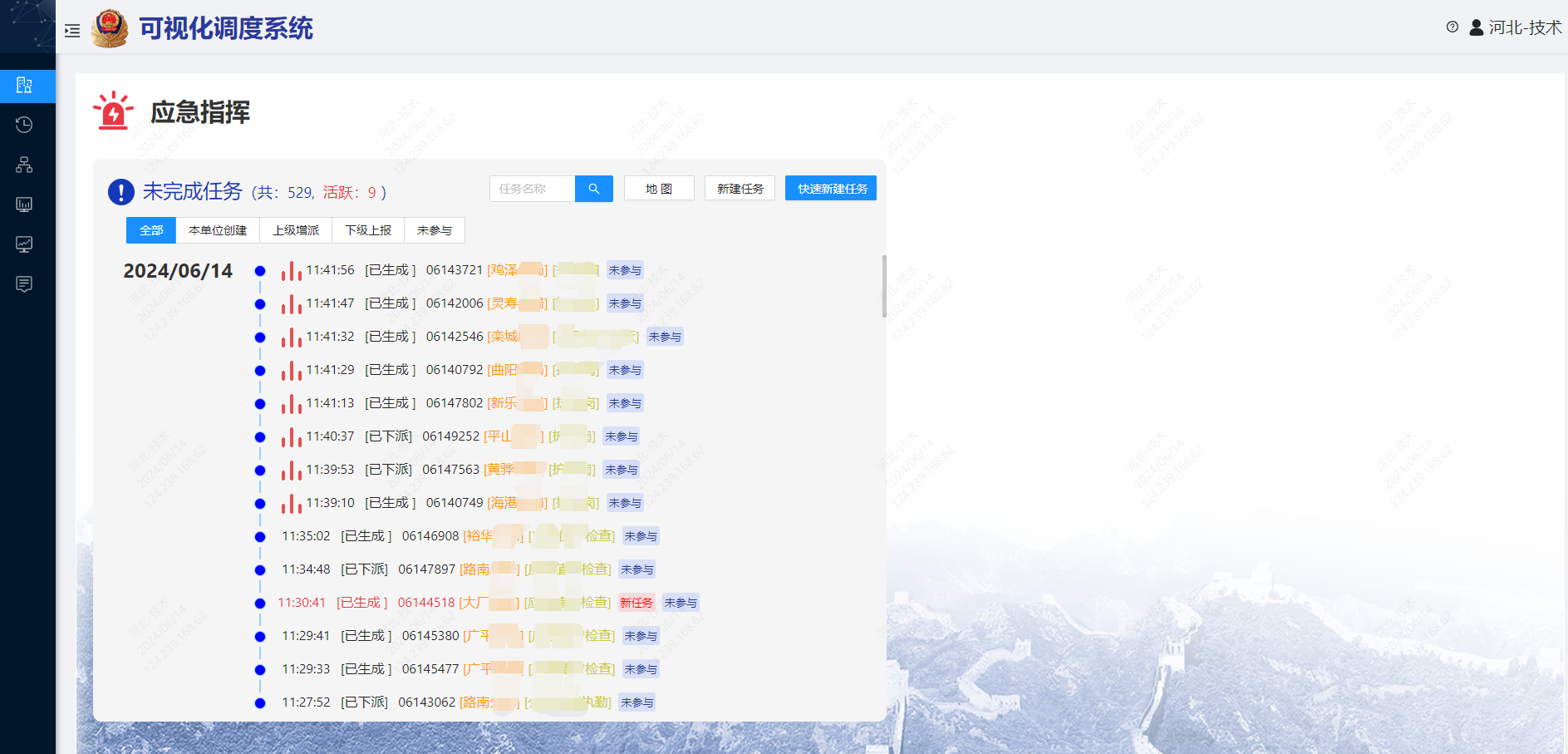Click the task list scrollbar thumb
The height and width of the screenshot is (754, 1568).
click(x=884, y=286)
